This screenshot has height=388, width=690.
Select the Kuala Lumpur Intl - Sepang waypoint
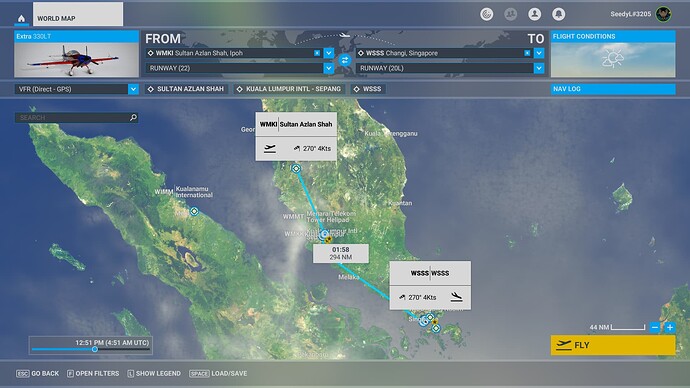tap(289, 89)
